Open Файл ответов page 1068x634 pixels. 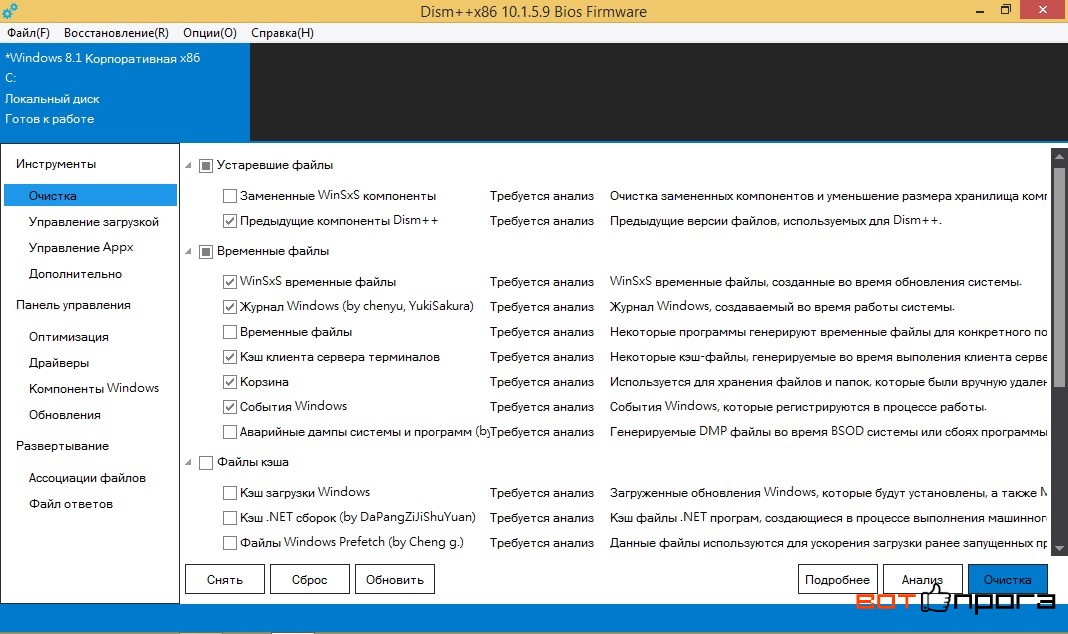[70, 504]
